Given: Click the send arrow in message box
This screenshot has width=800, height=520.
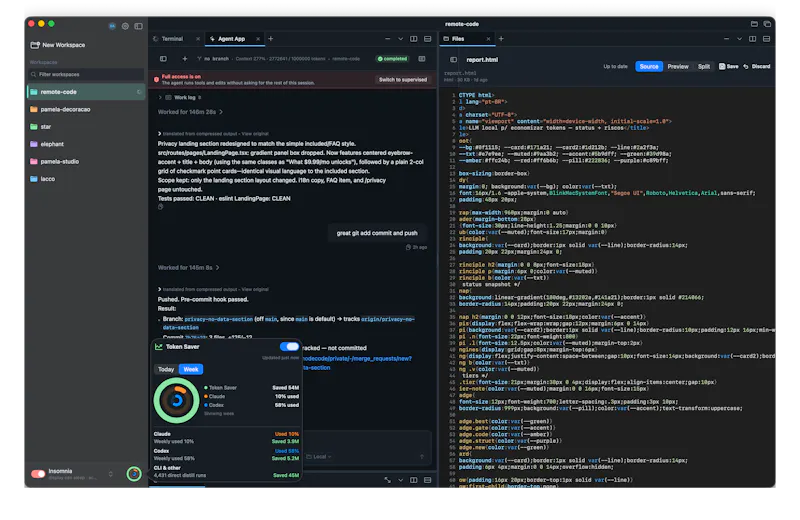Looking at the screenshot, I should tap(422, 457).
